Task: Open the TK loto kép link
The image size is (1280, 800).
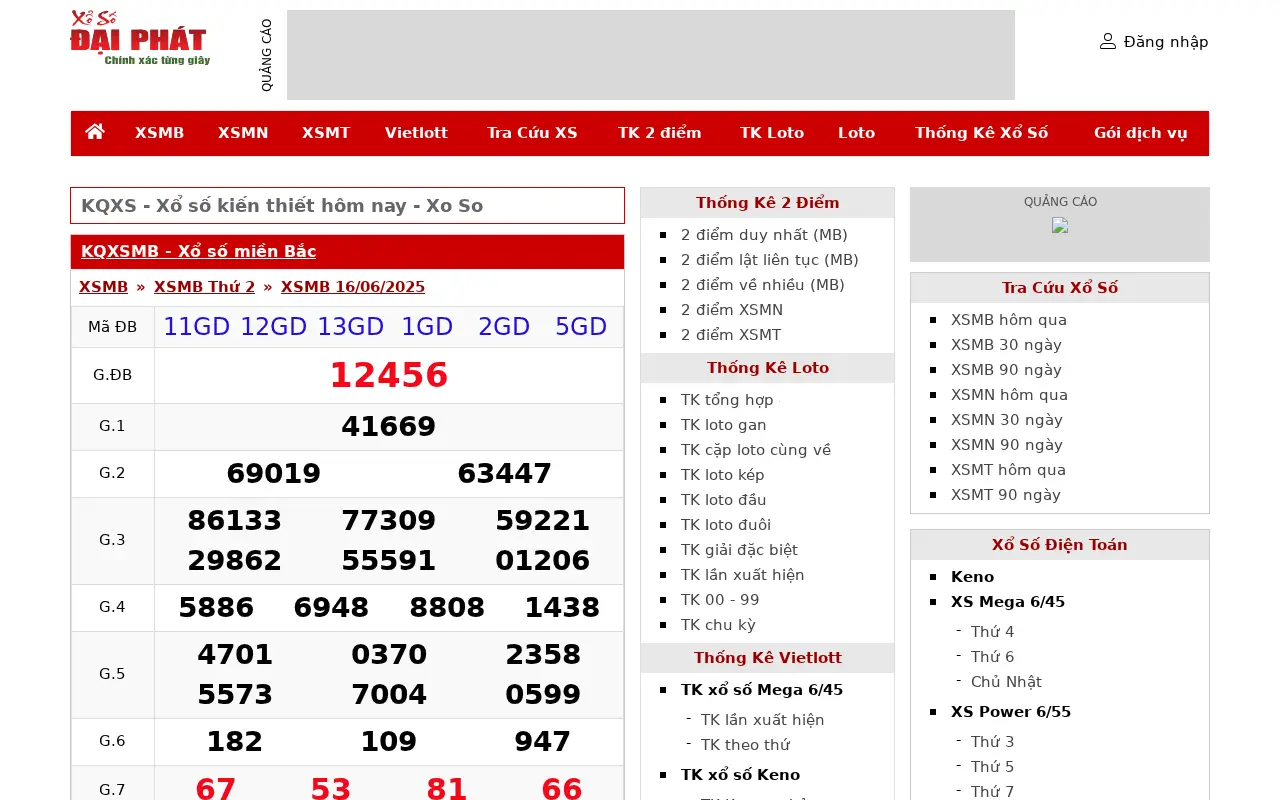Action: (x=723, y=475)
